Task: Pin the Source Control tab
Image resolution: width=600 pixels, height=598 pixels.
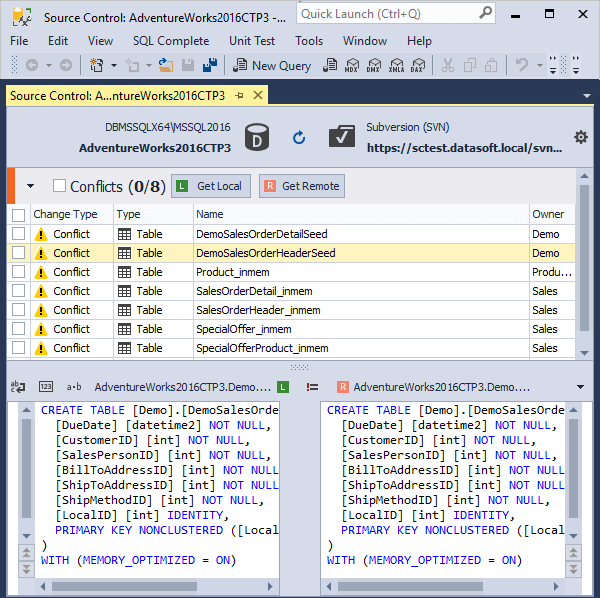Action: 240,95
